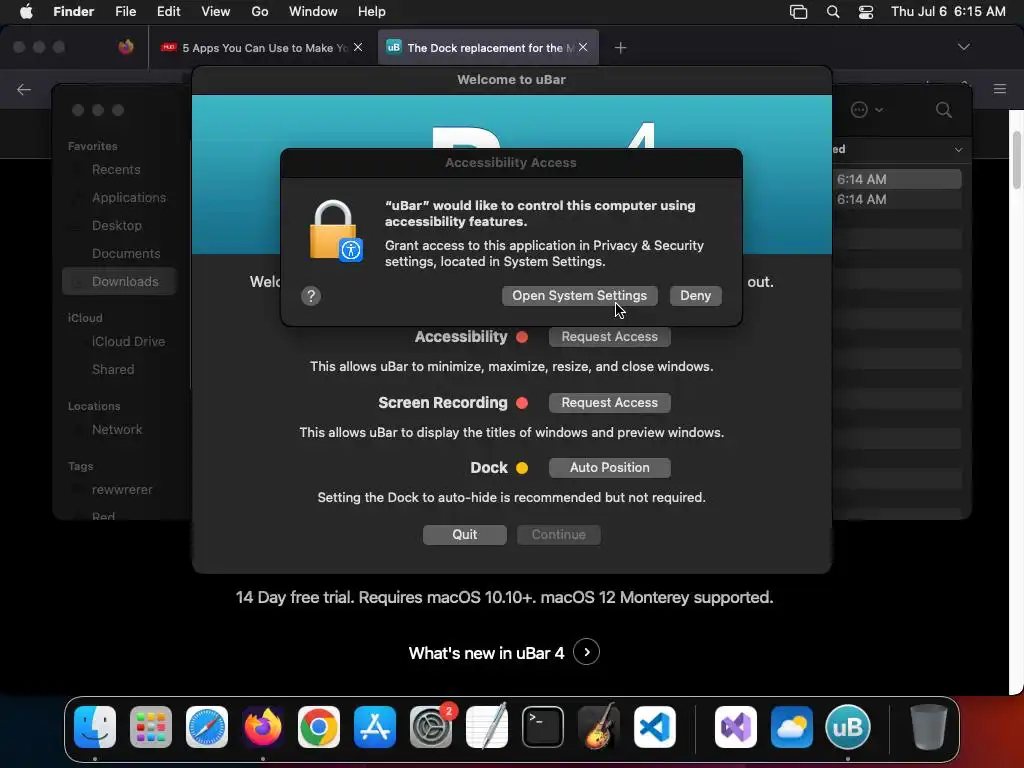Open TextEdit from the Dock

pos(487,727)
